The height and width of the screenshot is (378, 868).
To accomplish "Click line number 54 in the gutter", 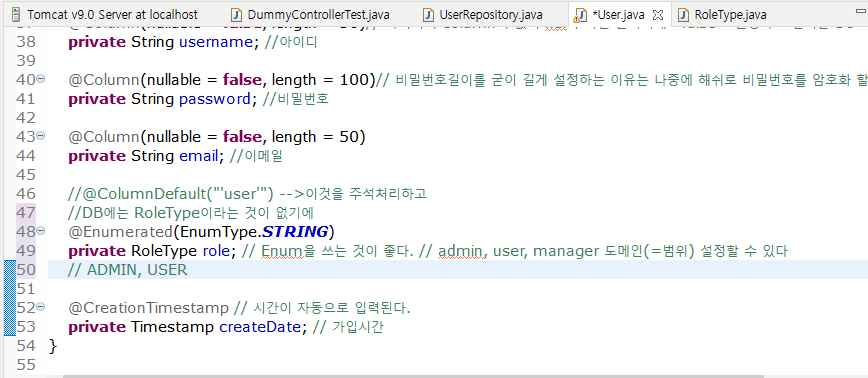I will tap(26, 345).
